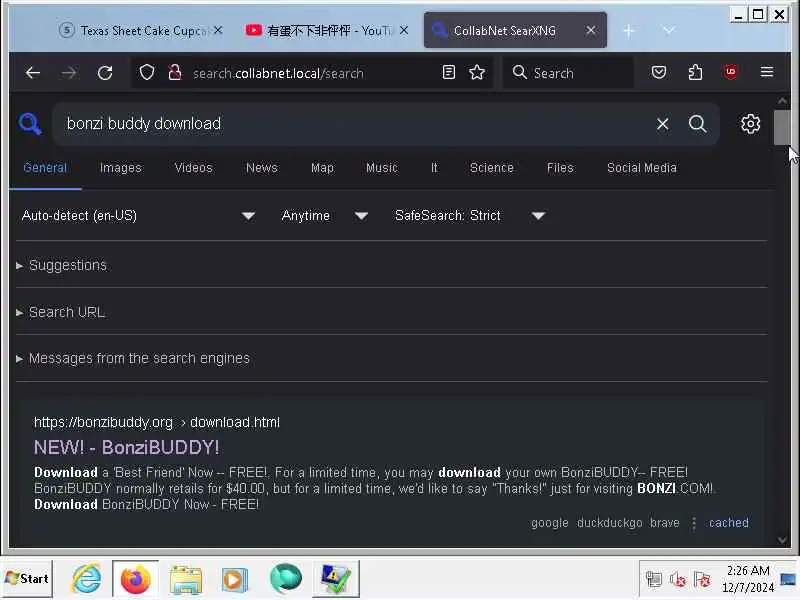This screenshot has height=600, width=800.
Task: Reload the current page
Action: (x=105, y=73)
